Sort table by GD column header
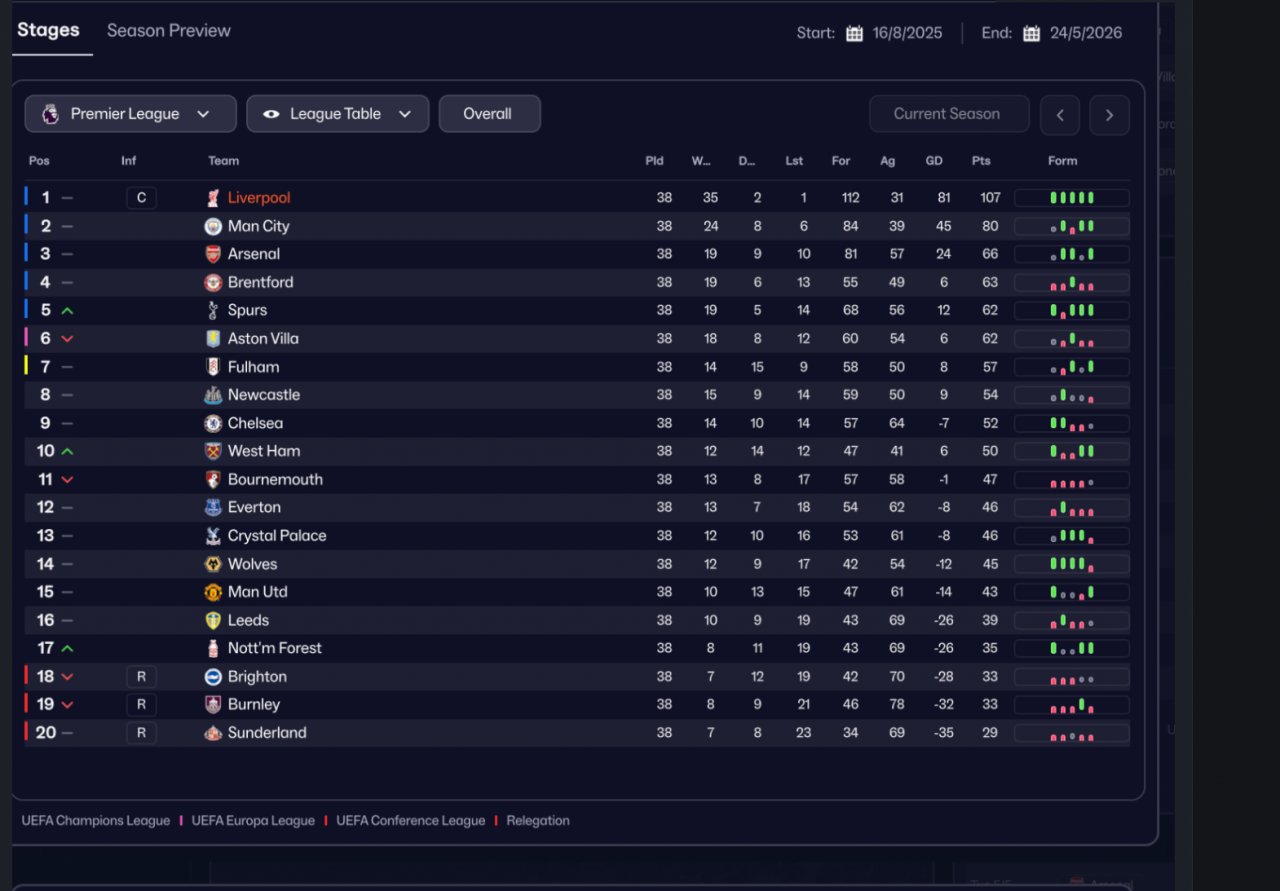Screen dimensions: 1280x891 [x=934, y=161]
